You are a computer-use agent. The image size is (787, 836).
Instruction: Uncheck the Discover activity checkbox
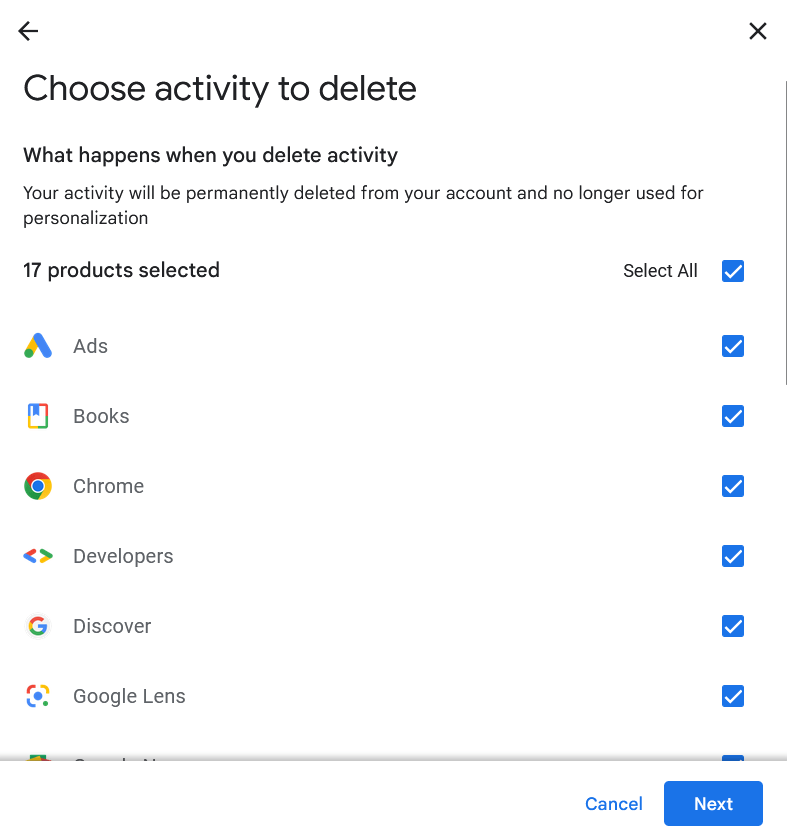tap(733, 626)
